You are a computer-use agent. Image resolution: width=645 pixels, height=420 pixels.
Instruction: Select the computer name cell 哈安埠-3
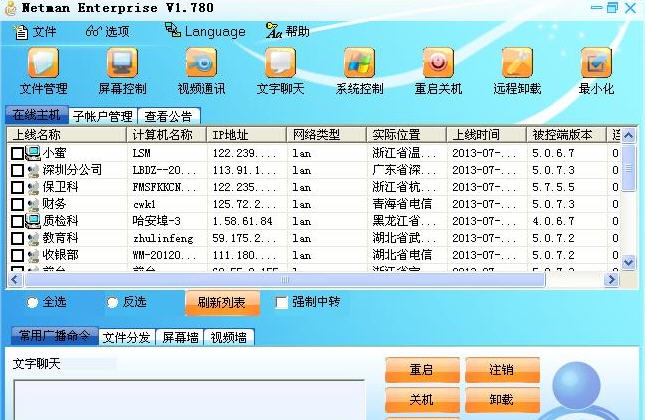pos(157,221)
